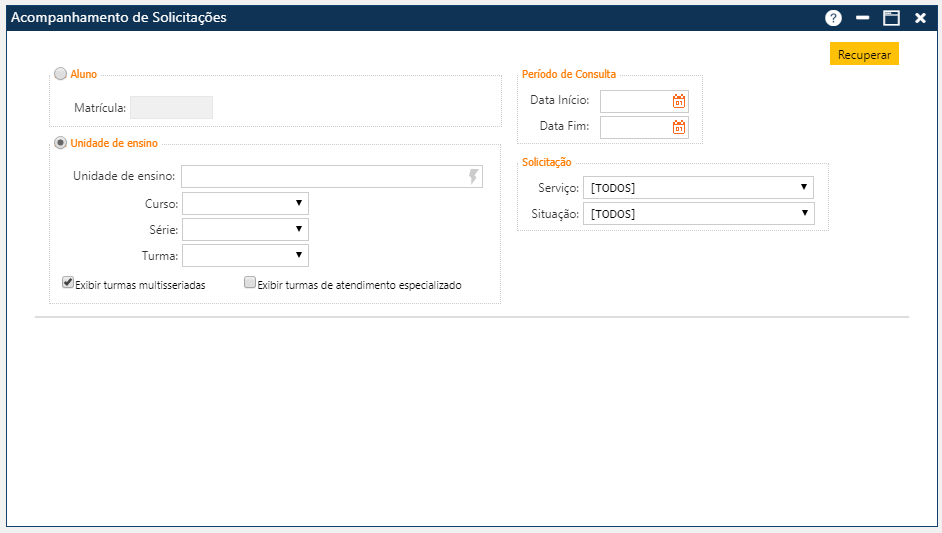Click the Data Início text field
This screenshot has height=533, width=942.
635,101
